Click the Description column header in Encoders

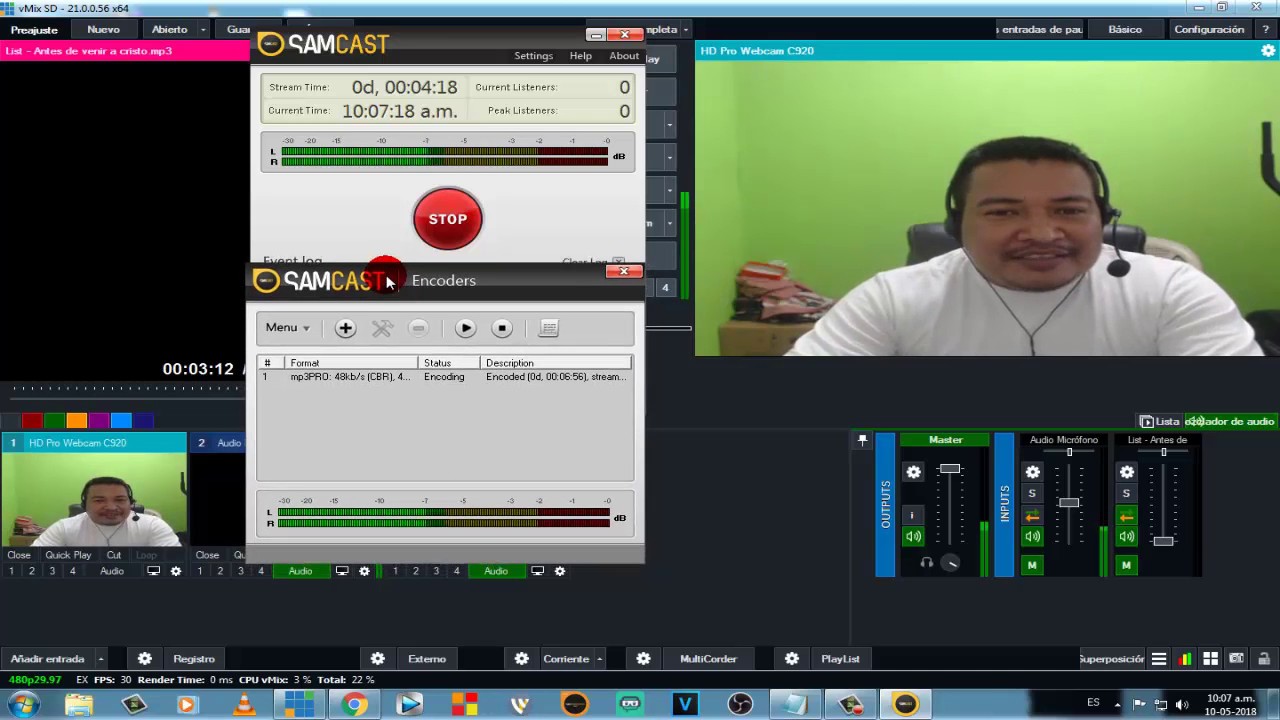(x=555, y=363)
